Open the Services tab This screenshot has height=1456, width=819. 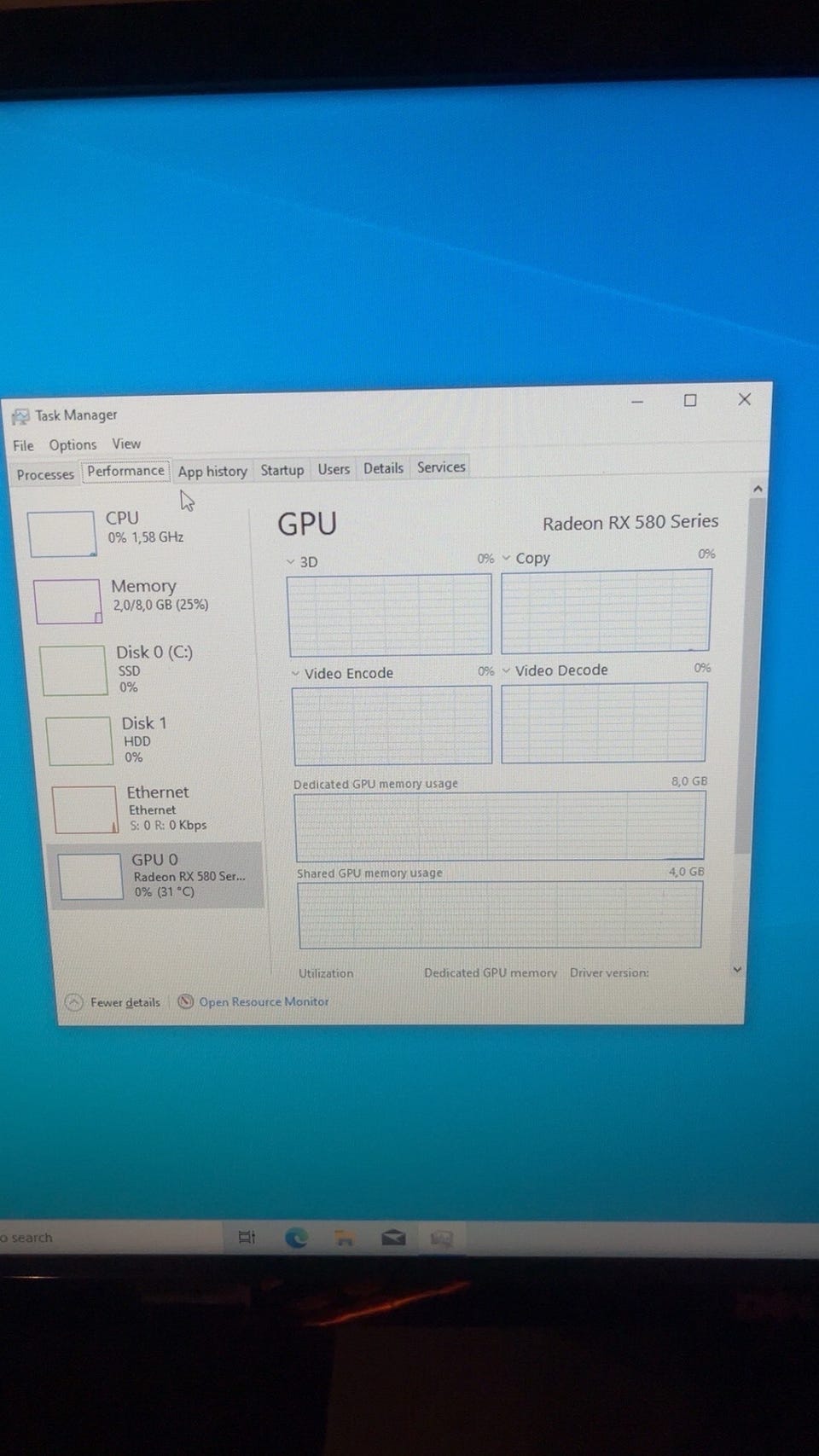pos(441,467)
